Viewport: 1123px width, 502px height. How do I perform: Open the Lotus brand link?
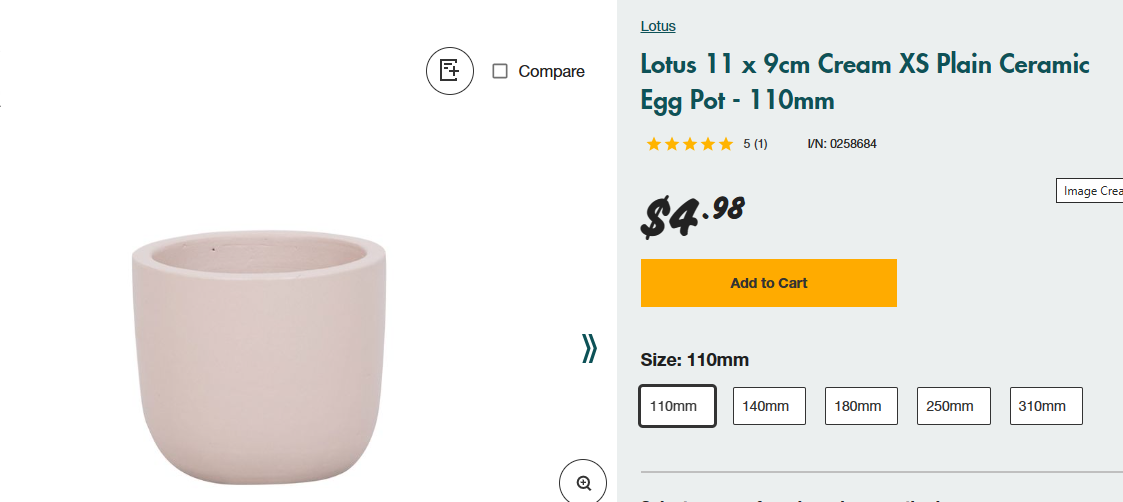click(658, 26)
